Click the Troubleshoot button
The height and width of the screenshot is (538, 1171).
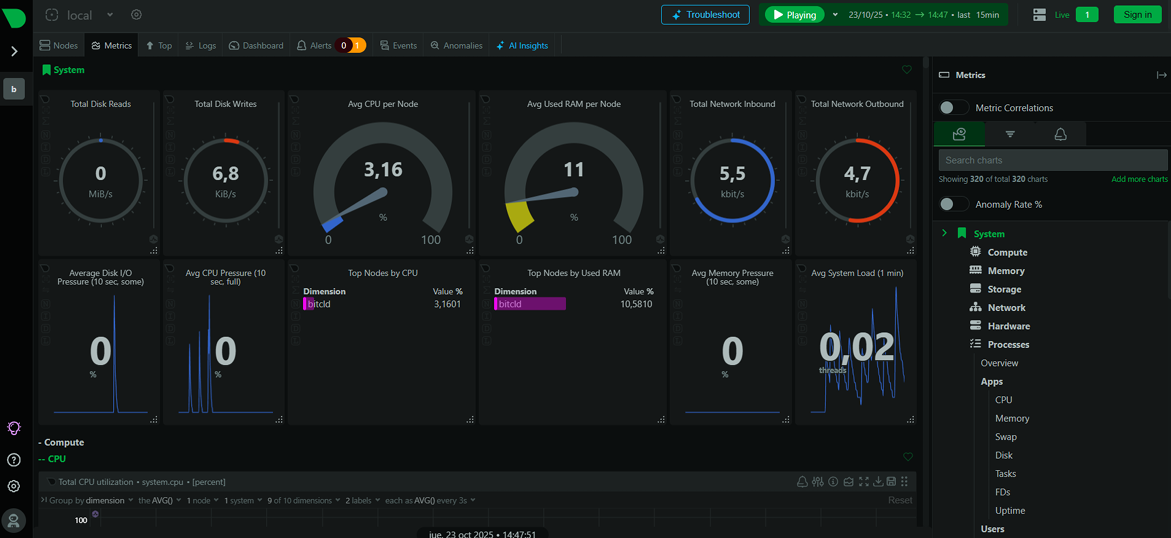(705, 15)
